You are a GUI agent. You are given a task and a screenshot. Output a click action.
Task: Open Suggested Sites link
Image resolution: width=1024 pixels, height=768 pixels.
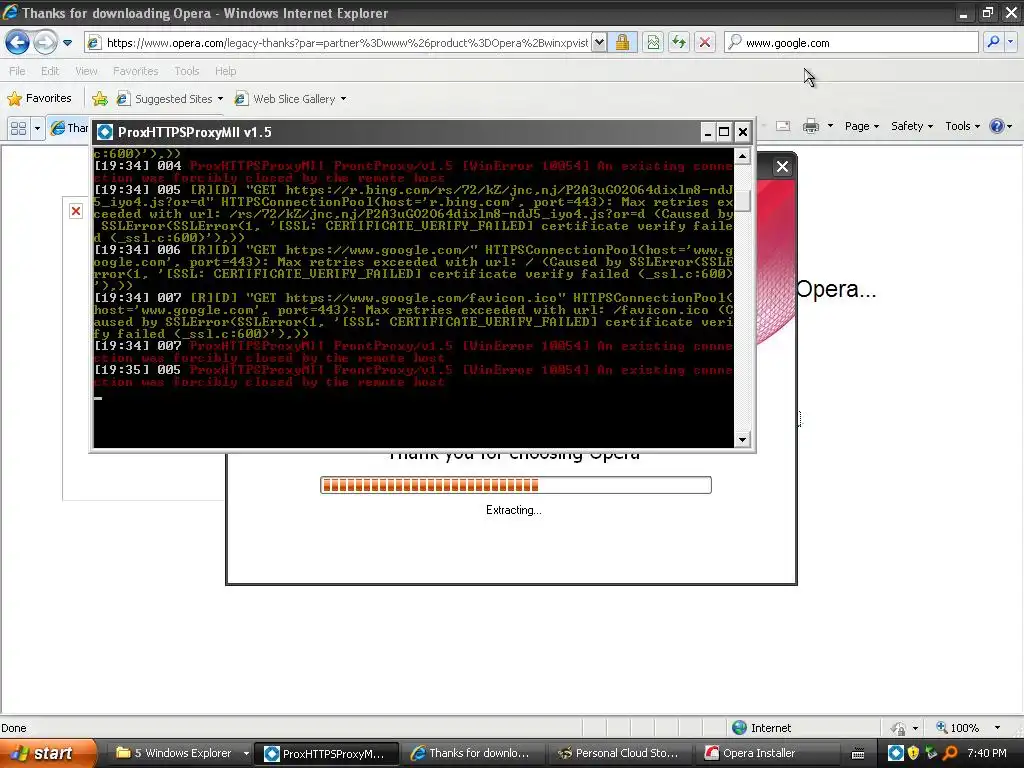[x=165, y=99]
